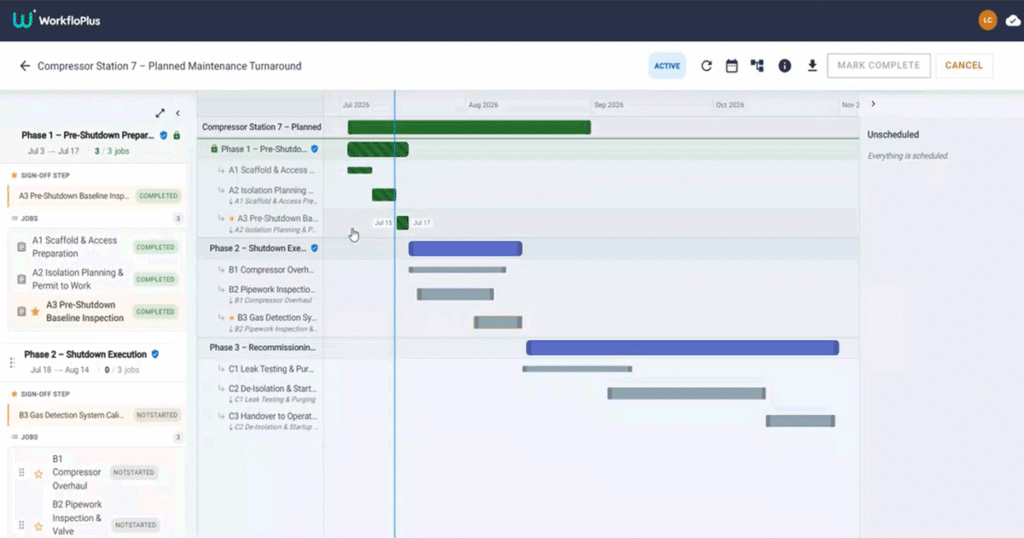Open A1 Scaffold & Access Preparation job
The height and width of the screenshot is (538, 1024).
point(96,247)
